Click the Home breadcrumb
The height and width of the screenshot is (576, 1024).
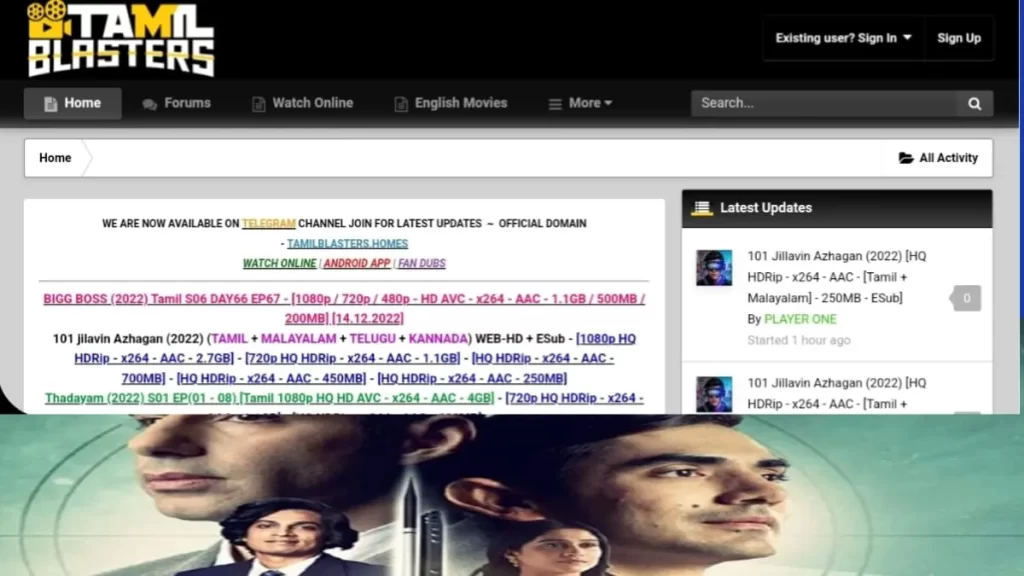55,157
